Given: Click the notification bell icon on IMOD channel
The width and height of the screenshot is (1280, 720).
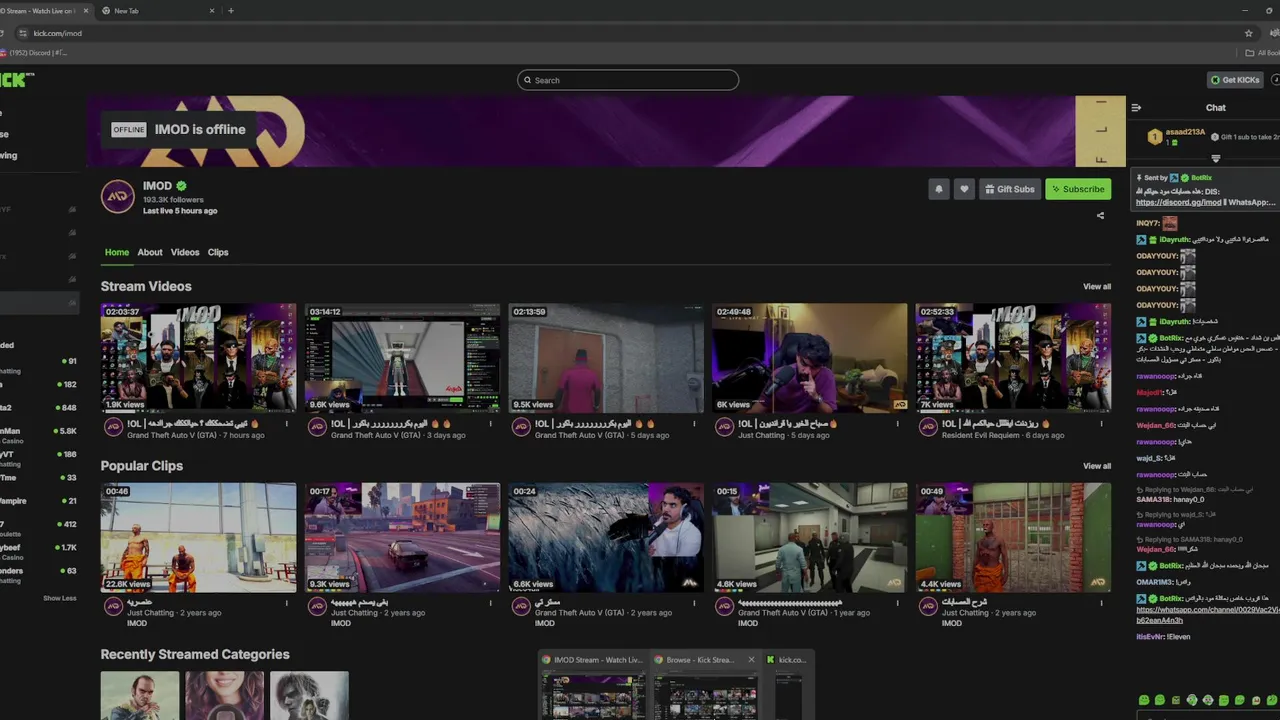Looking at the screenshot, I should (x=938, y=189).
